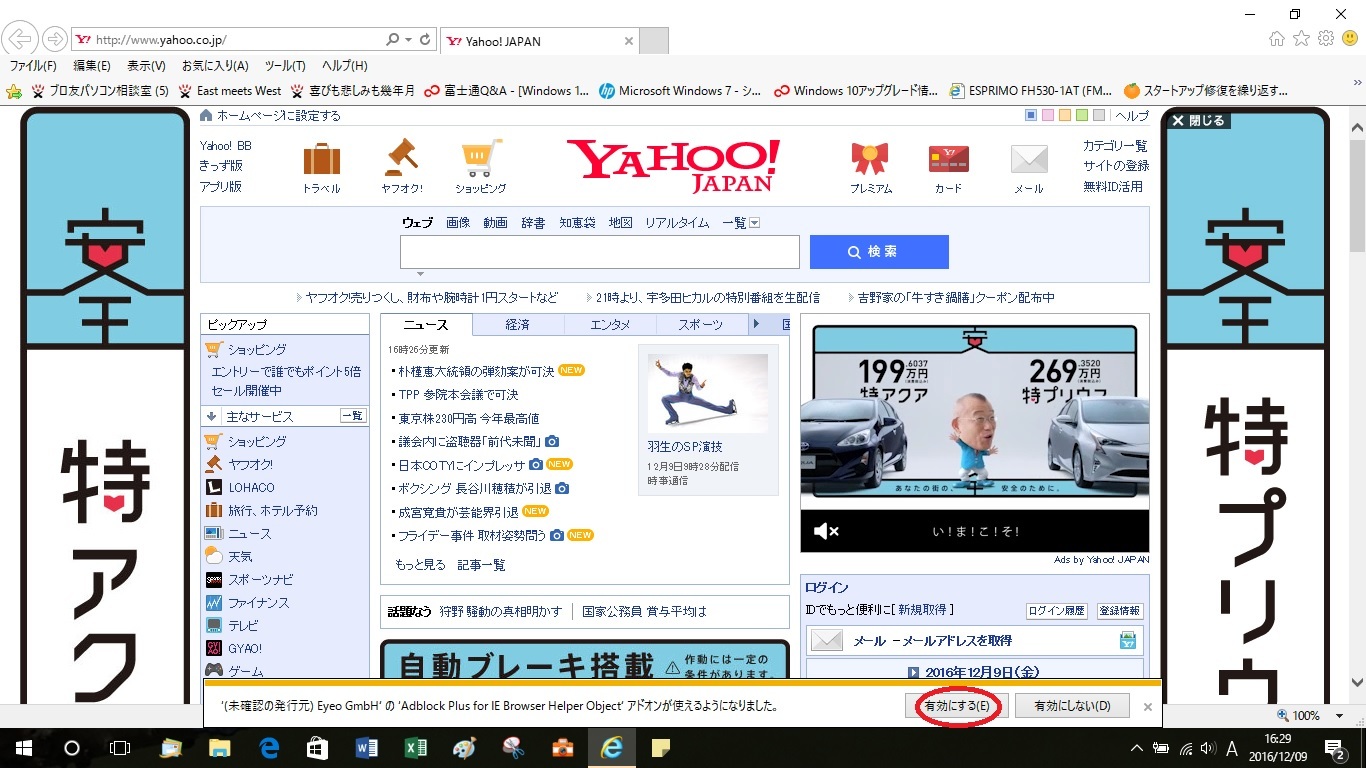Screen dimensions: 1366x768
Task: Unmute the ad video speaker icon
Action: [826, 531]
